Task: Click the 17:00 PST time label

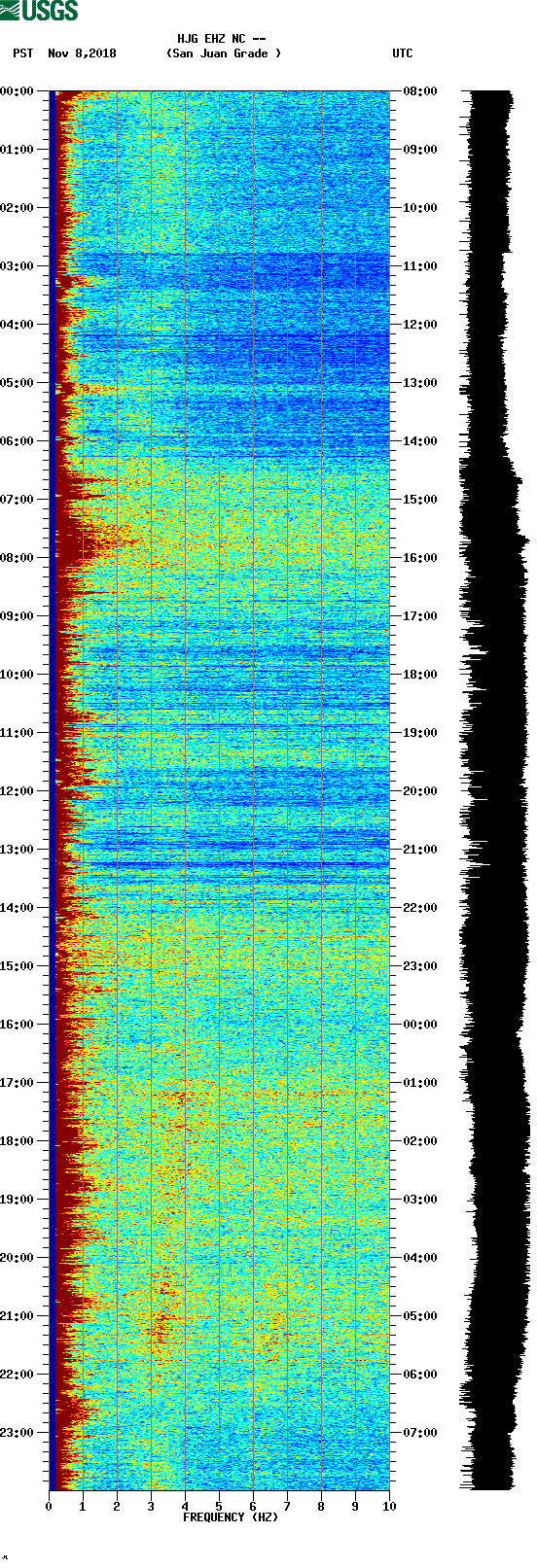Action: (x=18, y=1083)
